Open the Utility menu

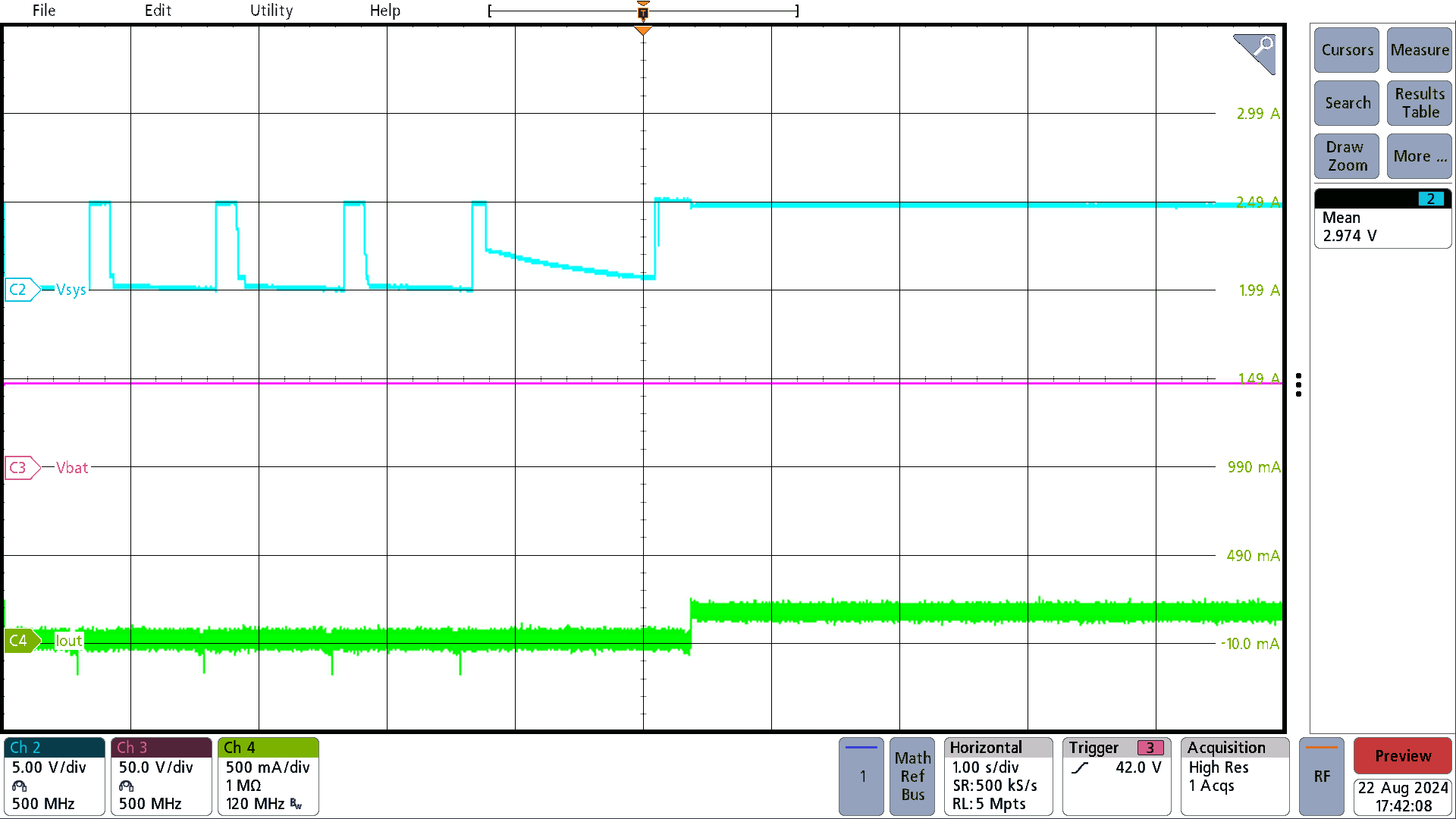point(271,11)
